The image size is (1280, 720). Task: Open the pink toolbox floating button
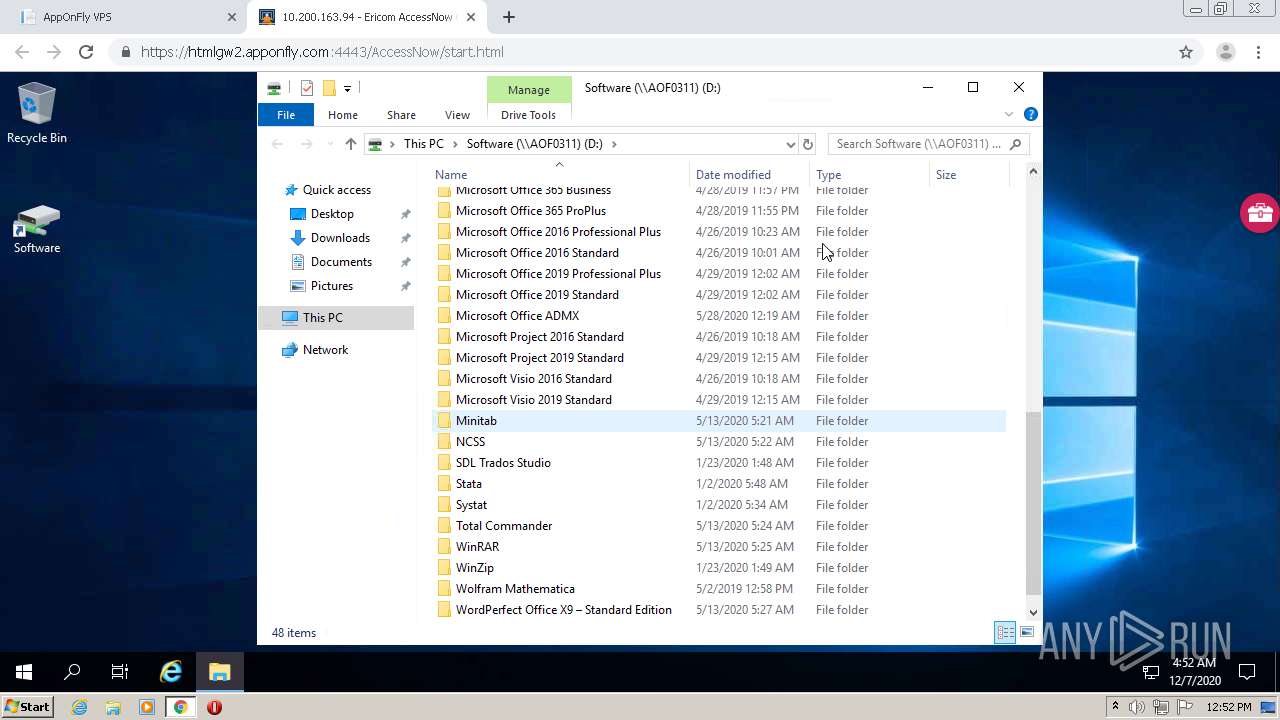click(1259, 213)
